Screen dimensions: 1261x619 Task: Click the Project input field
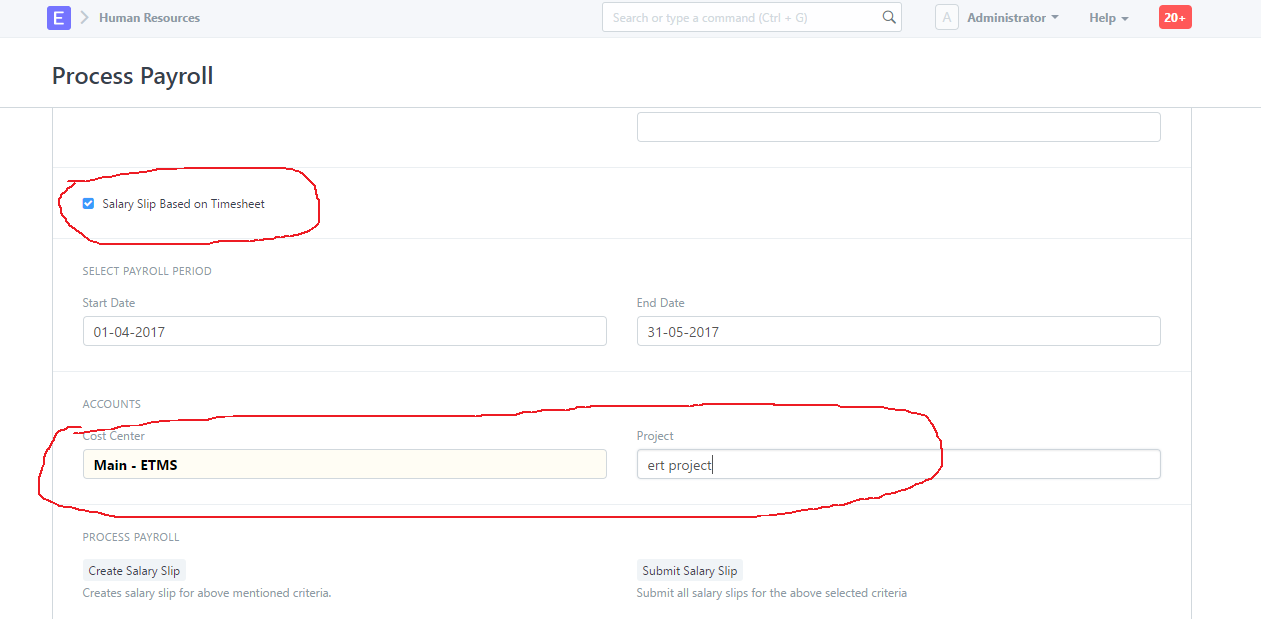tap(899, 464)
